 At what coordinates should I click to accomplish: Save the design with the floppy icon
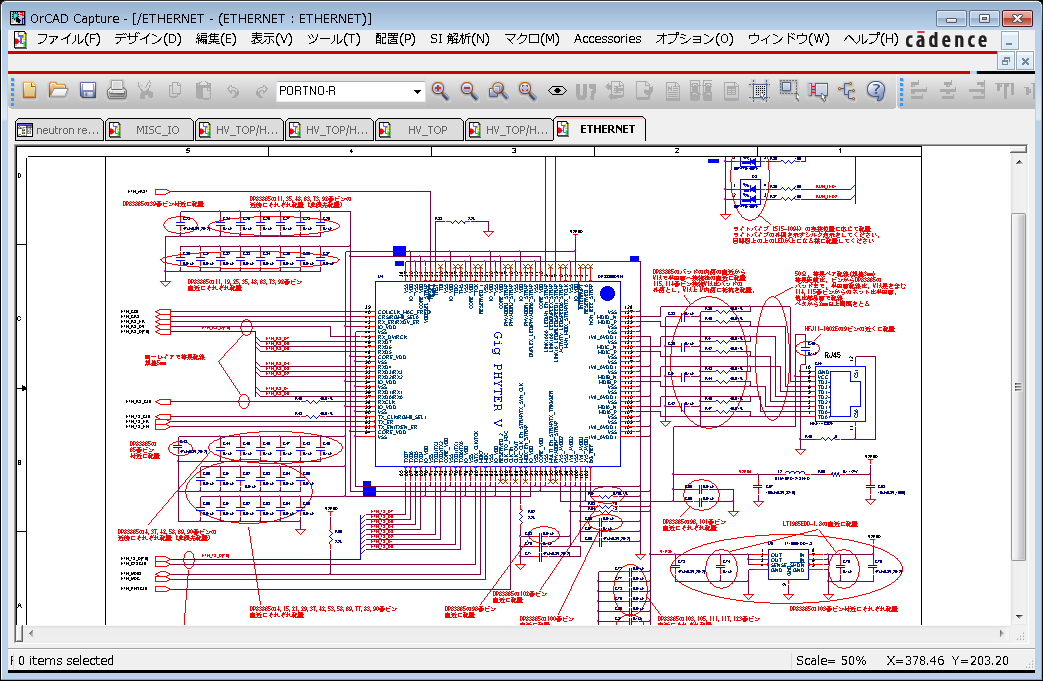tap(88, 90)
